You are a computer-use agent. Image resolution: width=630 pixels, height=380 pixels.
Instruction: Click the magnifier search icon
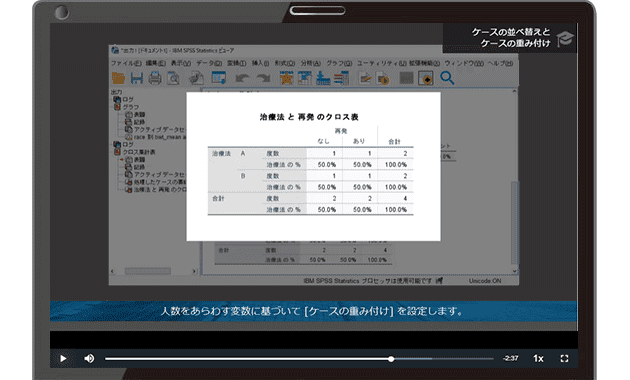(447, 78)
